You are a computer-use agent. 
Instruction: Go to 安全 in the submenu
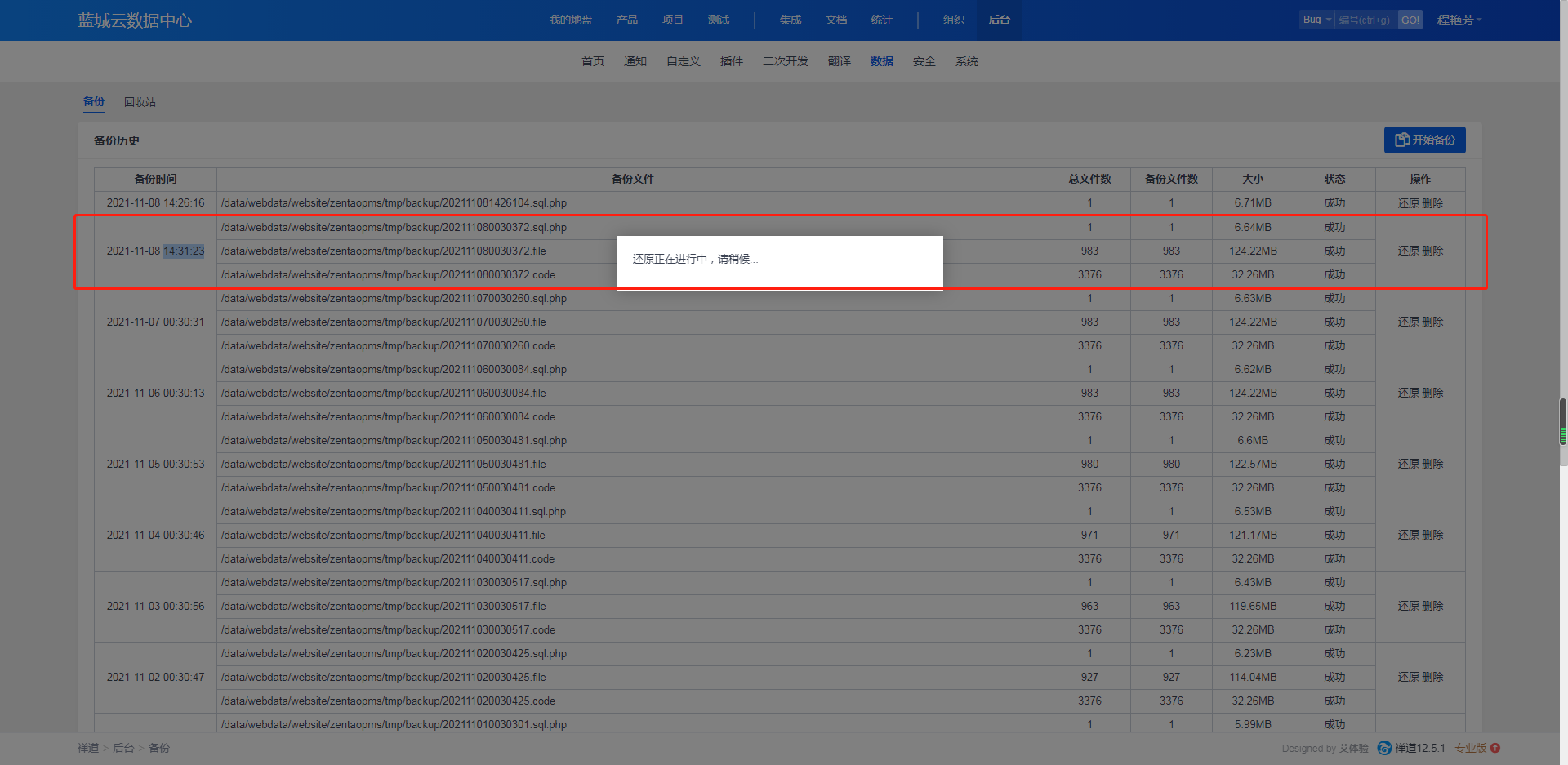[924, 61]
